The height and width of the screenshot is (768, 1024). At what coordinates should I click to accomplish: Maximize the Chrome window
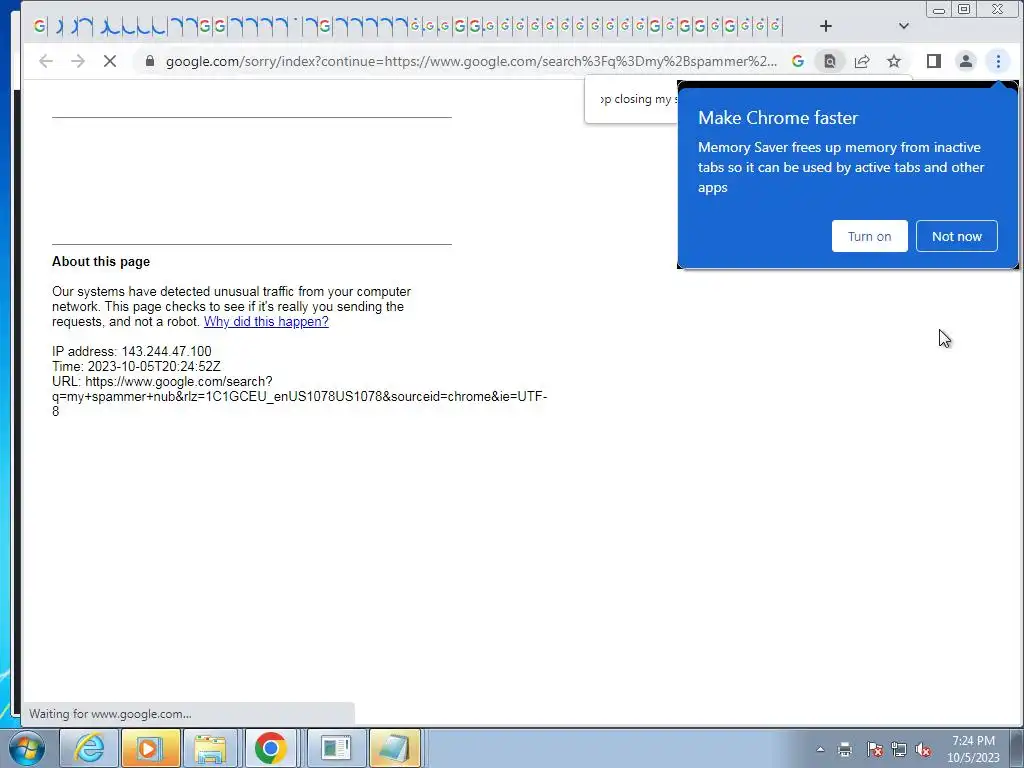tap(964, 9)
